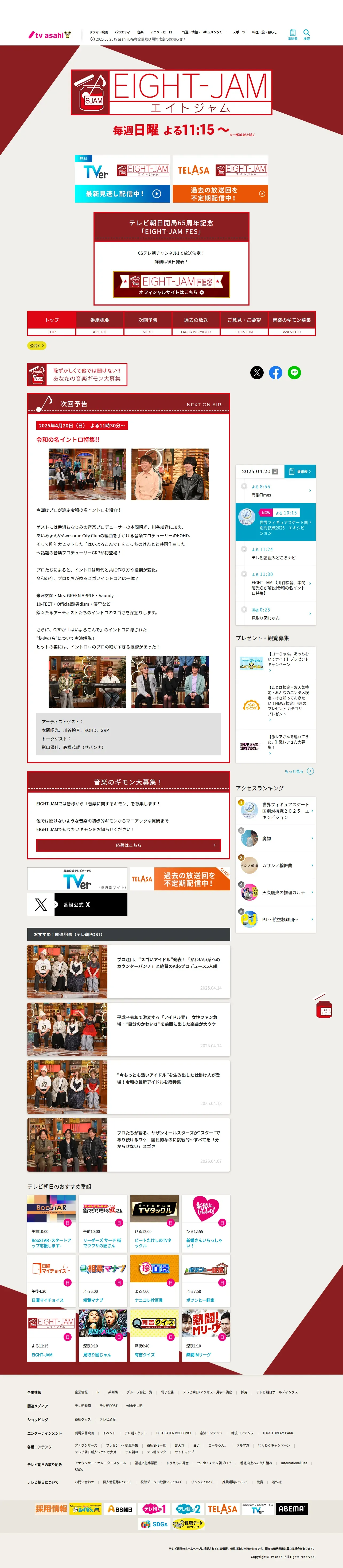The width and height of the screenshot is (343, 1568).
Task: Click the circled arrow next to もっと見る
Action: [x=311, y=771]
